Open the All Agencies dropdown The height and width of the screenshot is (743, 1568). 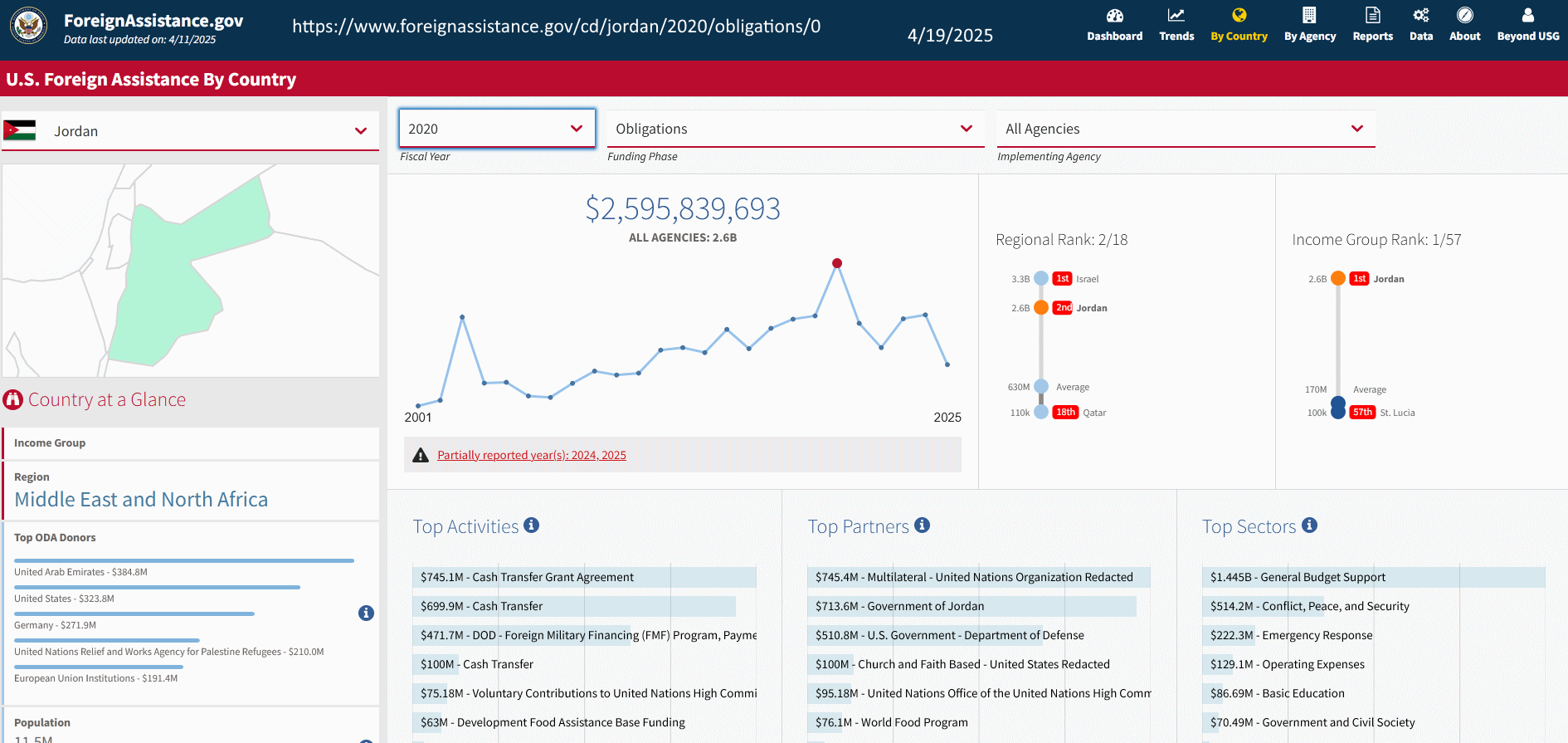pyautogui.click(x=1186, y=129)
